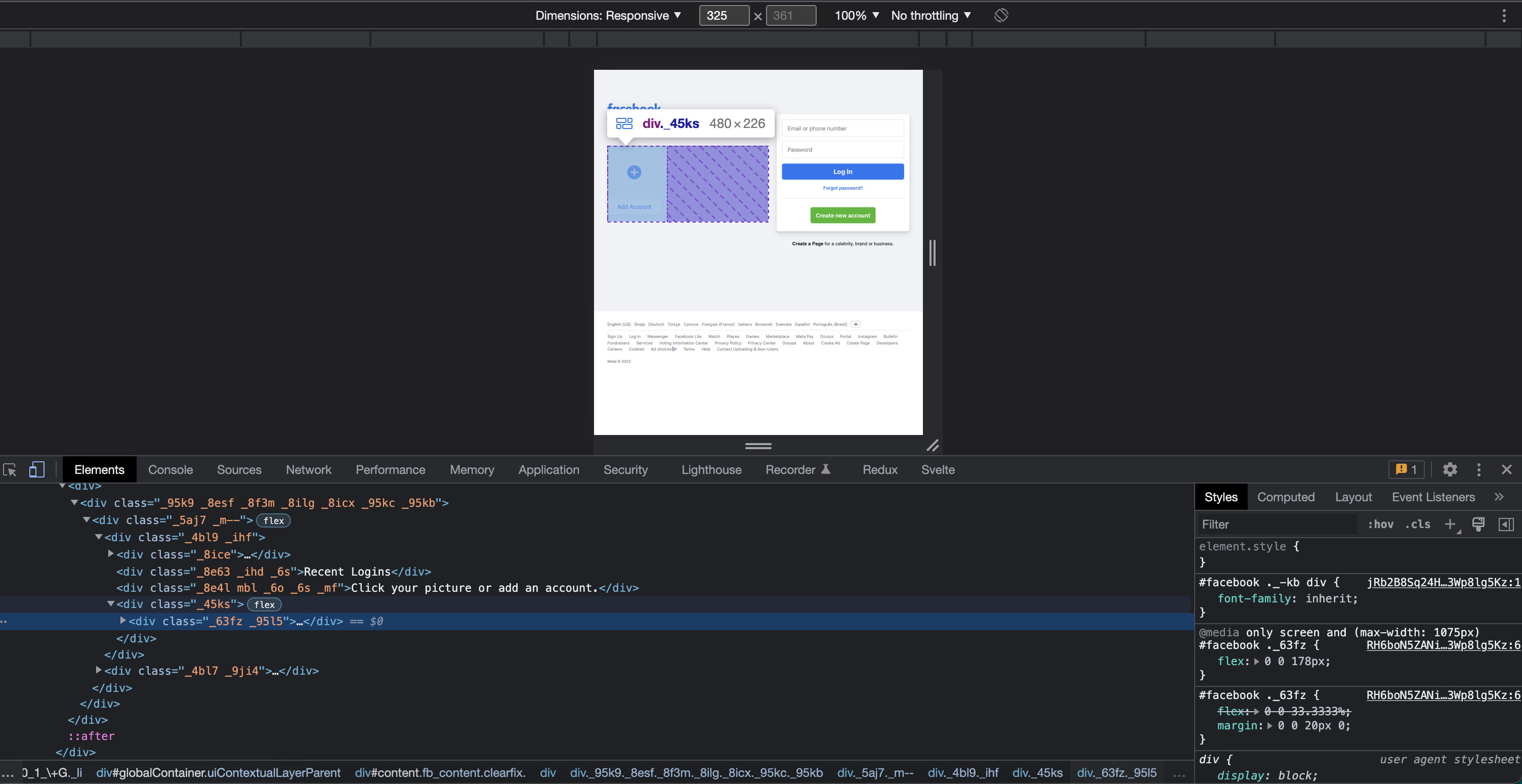The image size is (1522, 784).
Task: Select the inspect element cursor icon
Action: 10,470
